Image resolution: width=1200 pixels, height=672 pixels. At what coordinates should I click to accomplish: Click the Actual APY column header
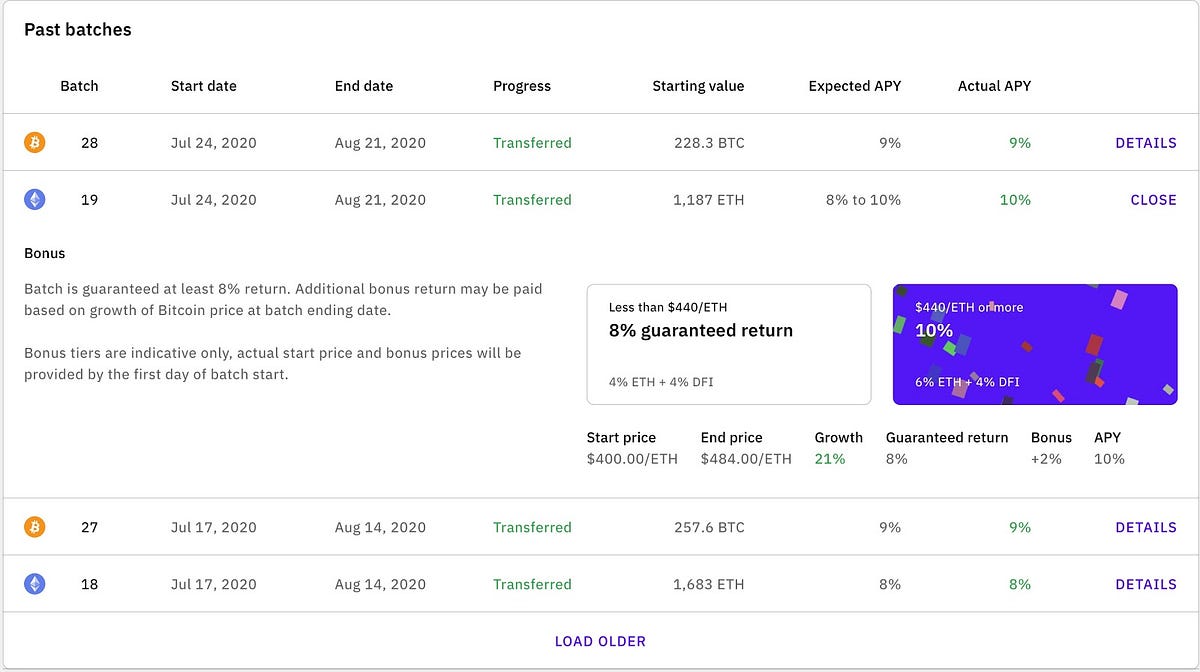tap(993, 85)
